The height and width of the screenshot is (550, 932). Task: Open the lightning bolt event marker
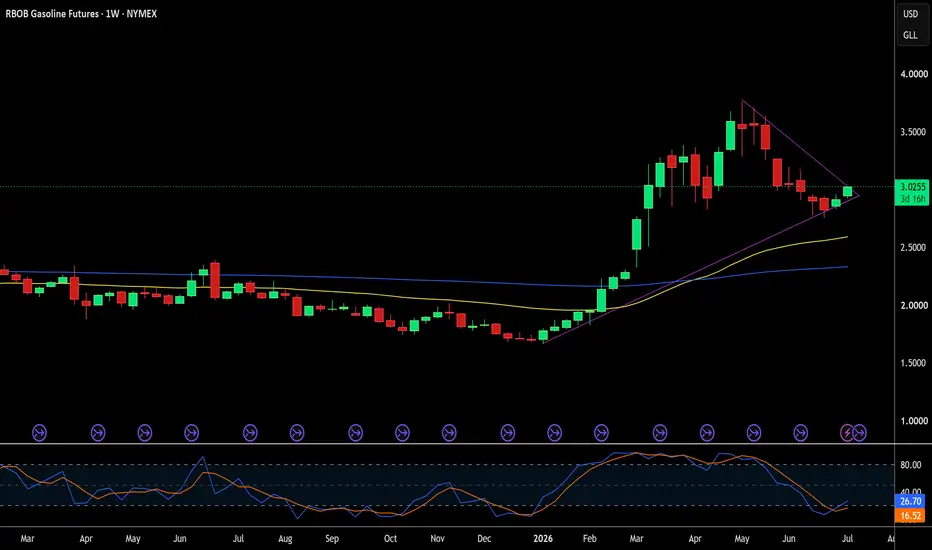click(847, 433)
